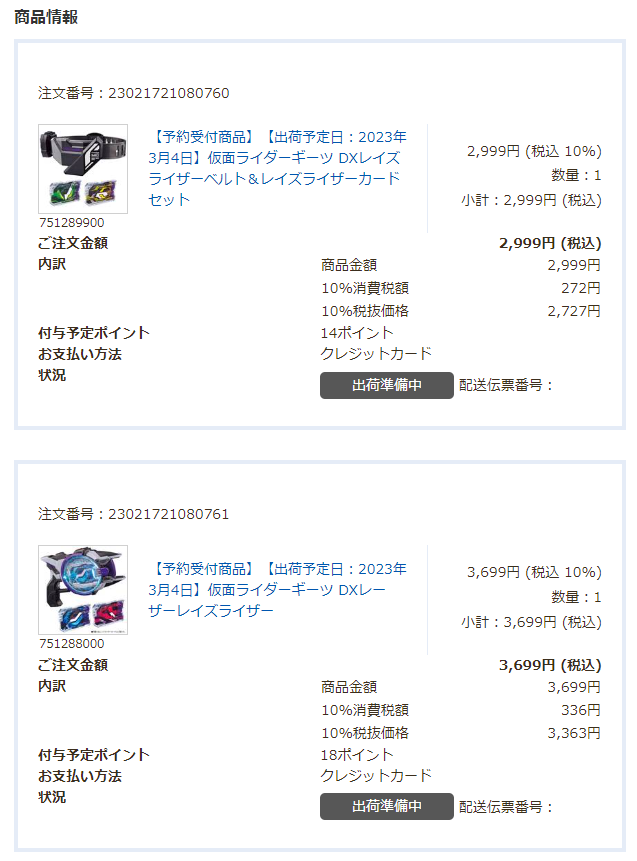The width and height of the screenshot is (637, 861).
Task: Click the first 出荷準備中 status button
Action: (386, 385)
